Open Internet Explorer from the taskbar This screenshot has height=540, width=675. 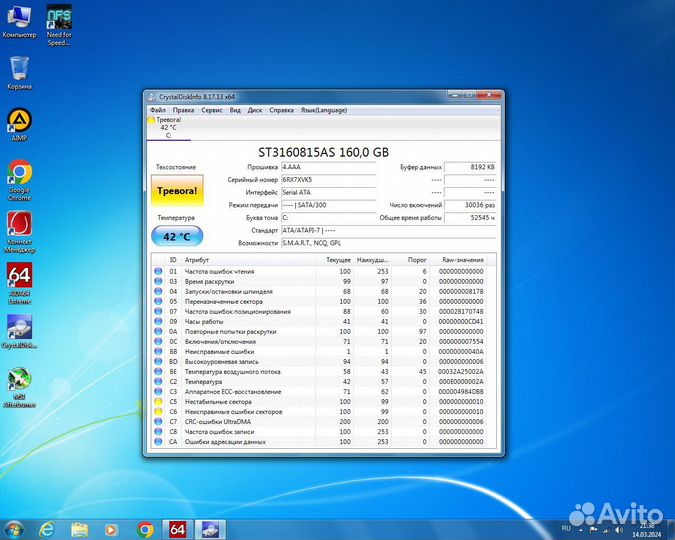48,528
